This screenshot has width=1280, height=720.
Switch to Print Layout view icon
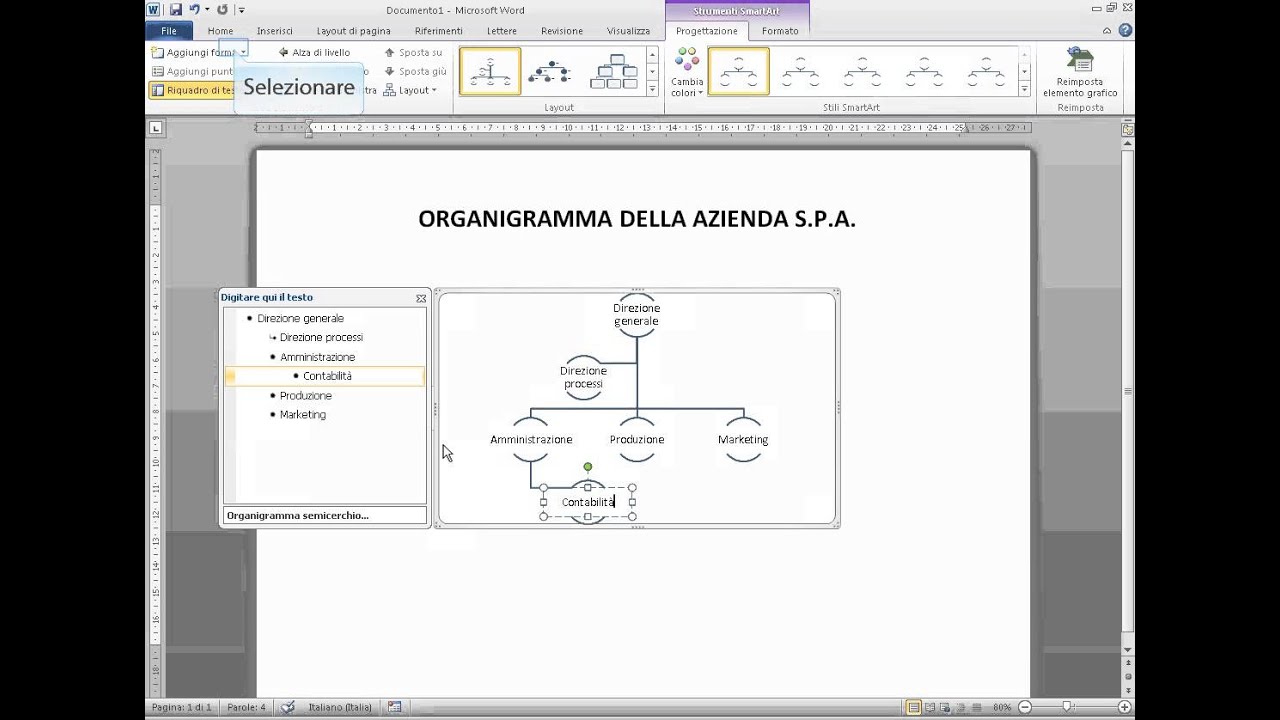point(913,707)
